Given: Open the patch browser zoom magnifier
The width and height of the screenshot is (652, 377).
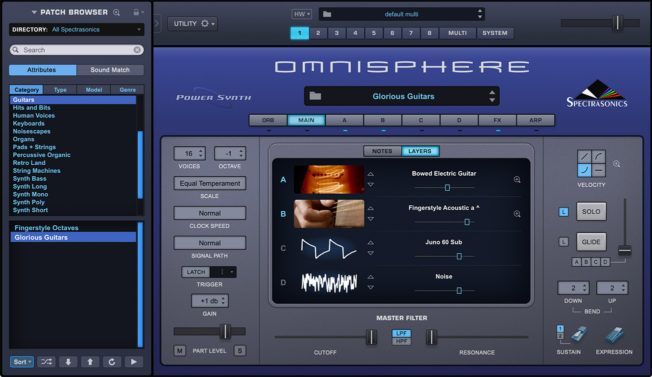Looking at the screenshot, I should click(x=117, y=12).
